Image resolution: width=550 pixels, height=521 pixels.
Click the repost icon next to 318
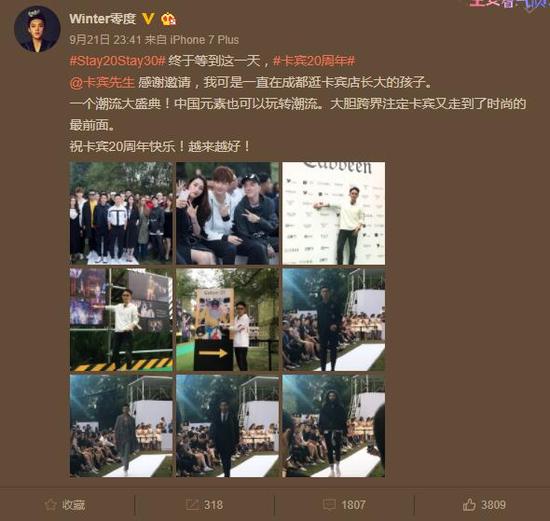pyautogui.click(x=192, y=505)
